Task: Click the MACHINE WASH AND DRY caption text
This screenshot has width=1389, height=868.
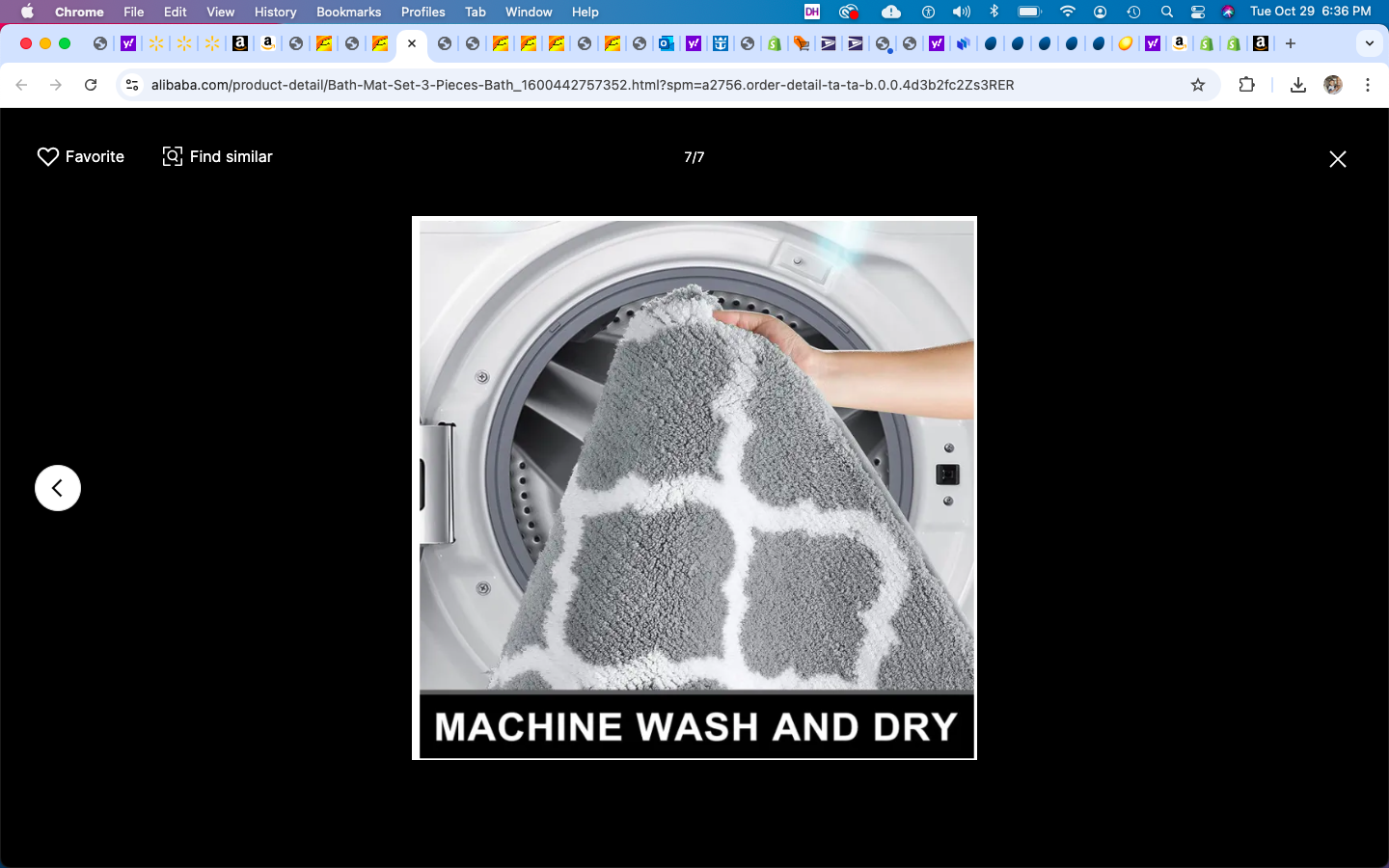Action: click(696, 726)
